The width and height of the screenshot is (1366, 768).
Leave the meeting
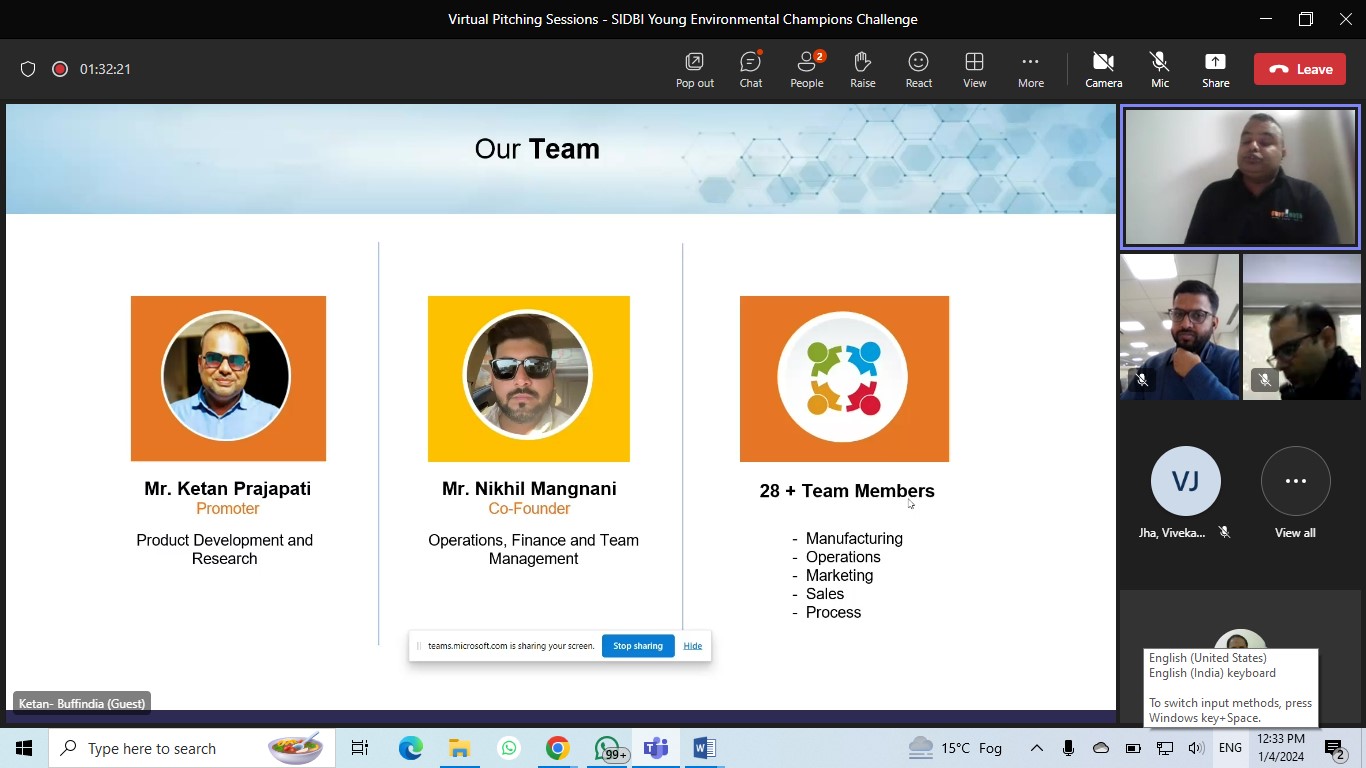[x=1300, y=69]
